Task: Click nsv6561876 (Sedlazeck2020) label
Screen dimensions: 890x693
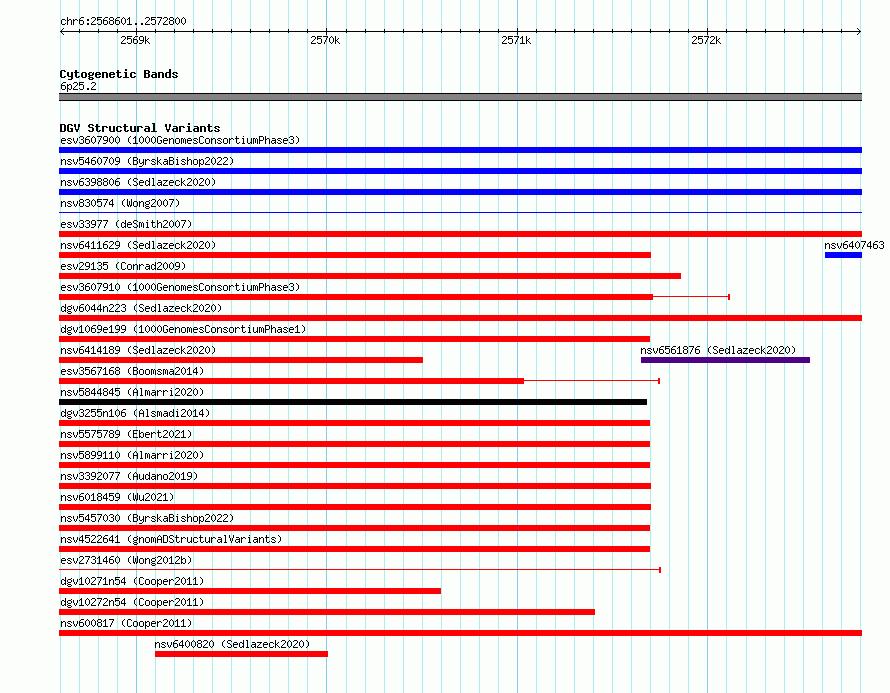Action: tap(718, 350)
